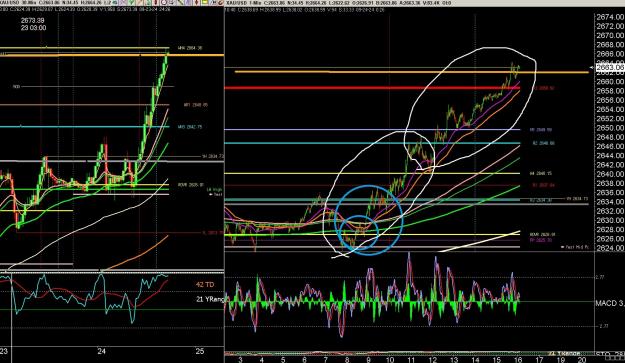This screenshot has height=363, width=625.
Task: Click the round brown icon ending the toolbar
Action: 220,2
